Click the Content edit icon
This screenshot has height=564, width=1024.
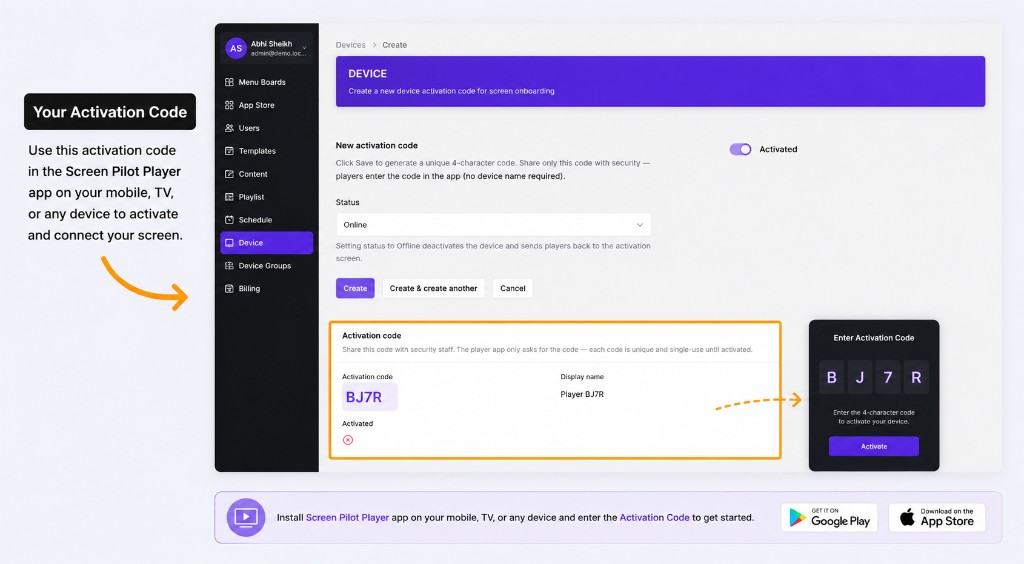(229, 174)
